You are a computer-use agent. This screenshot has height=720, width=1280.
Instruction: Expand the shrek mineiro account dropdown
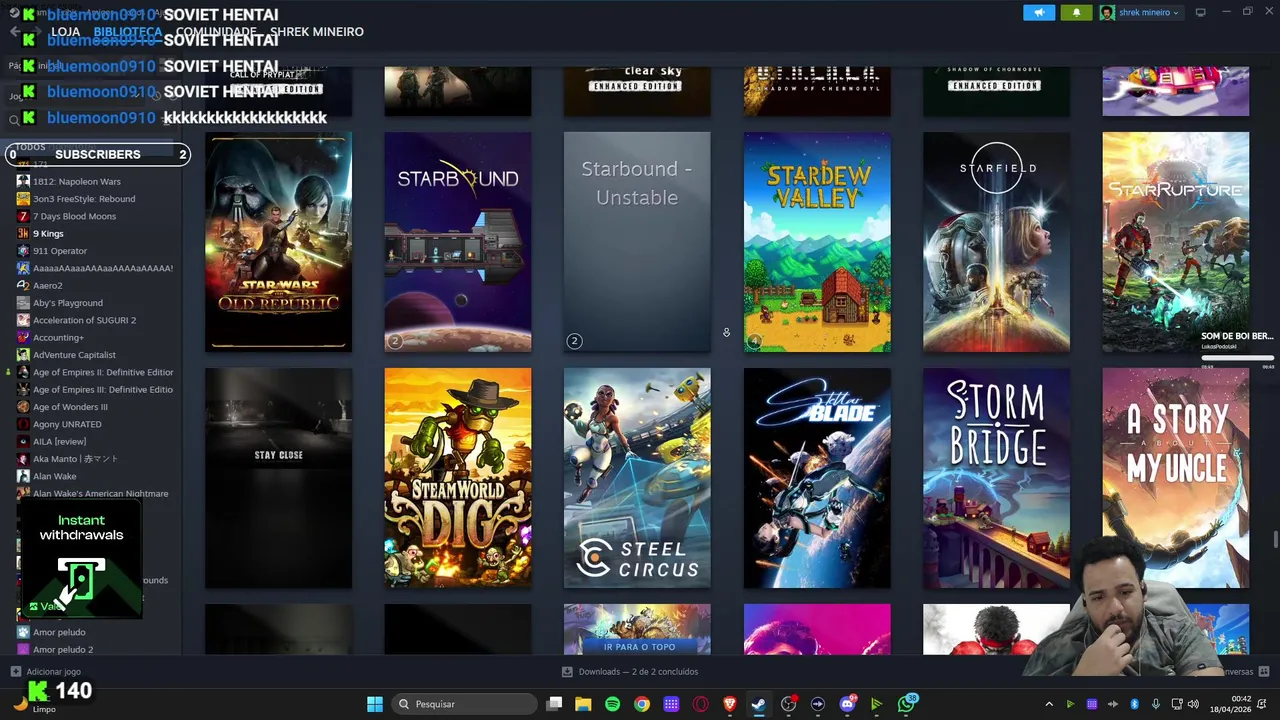click(x=1147, y=13)
